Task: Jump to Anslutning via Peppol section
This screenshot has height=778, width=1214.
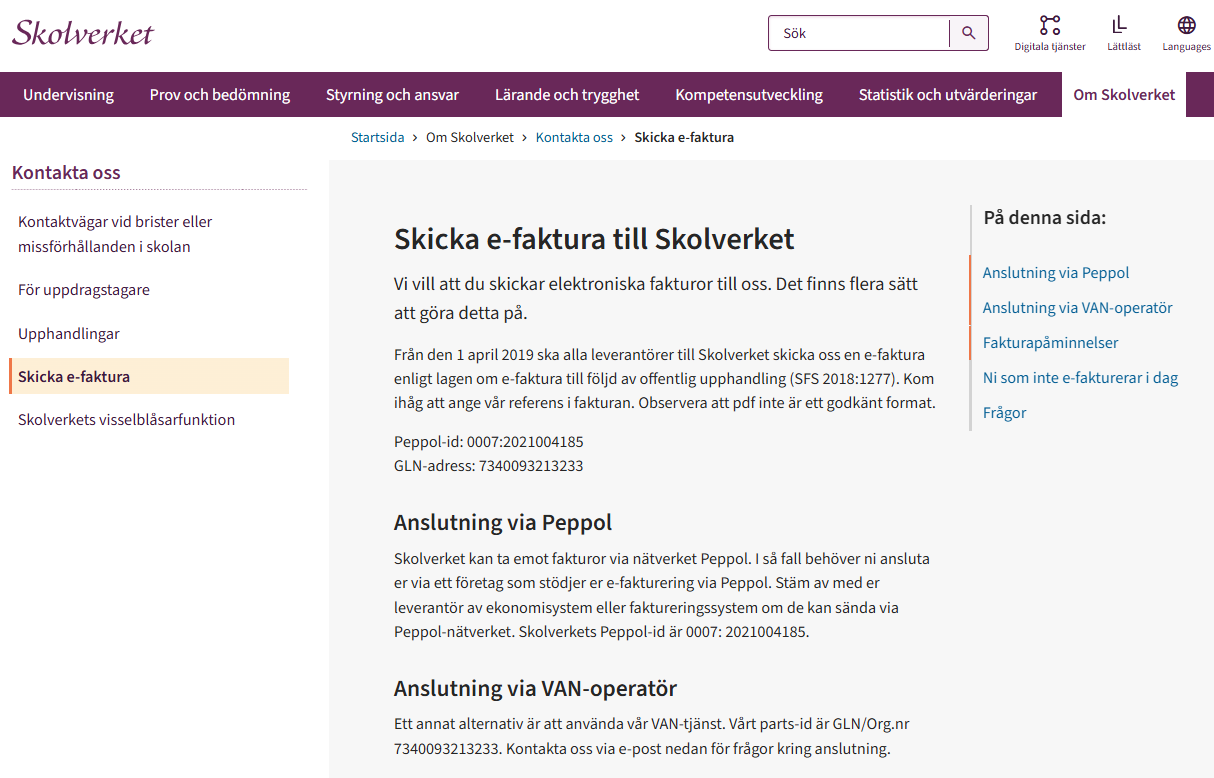Action: point(1056,273)
